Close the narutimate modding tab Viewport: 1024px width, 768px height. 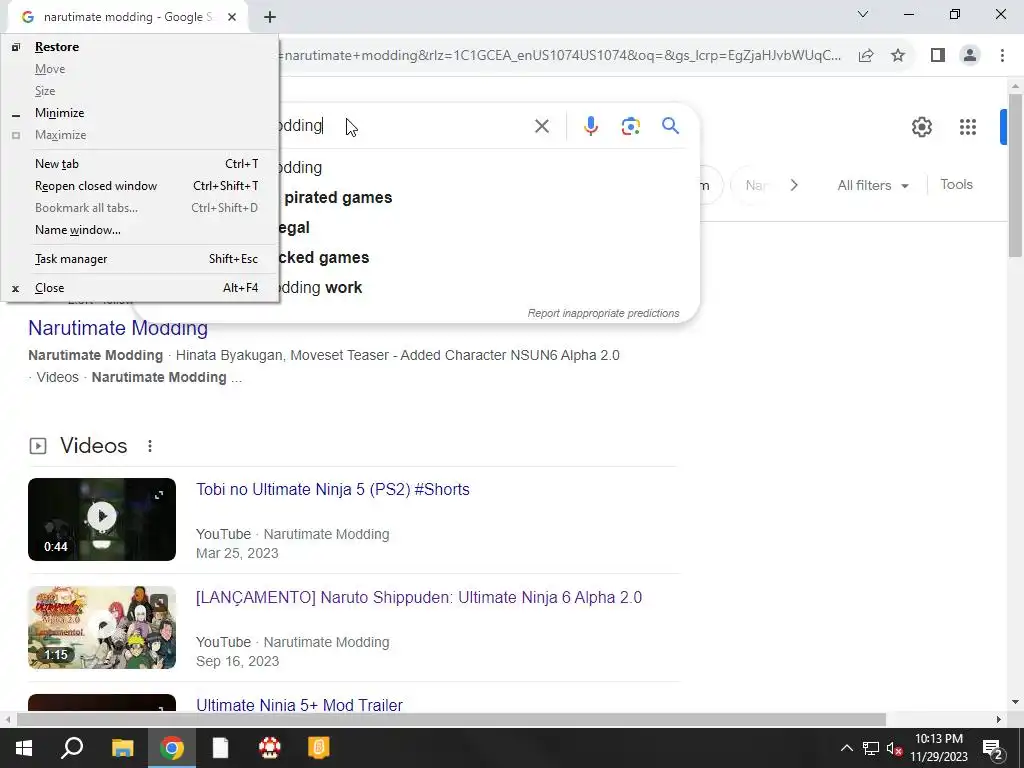[x=232, y=17]
